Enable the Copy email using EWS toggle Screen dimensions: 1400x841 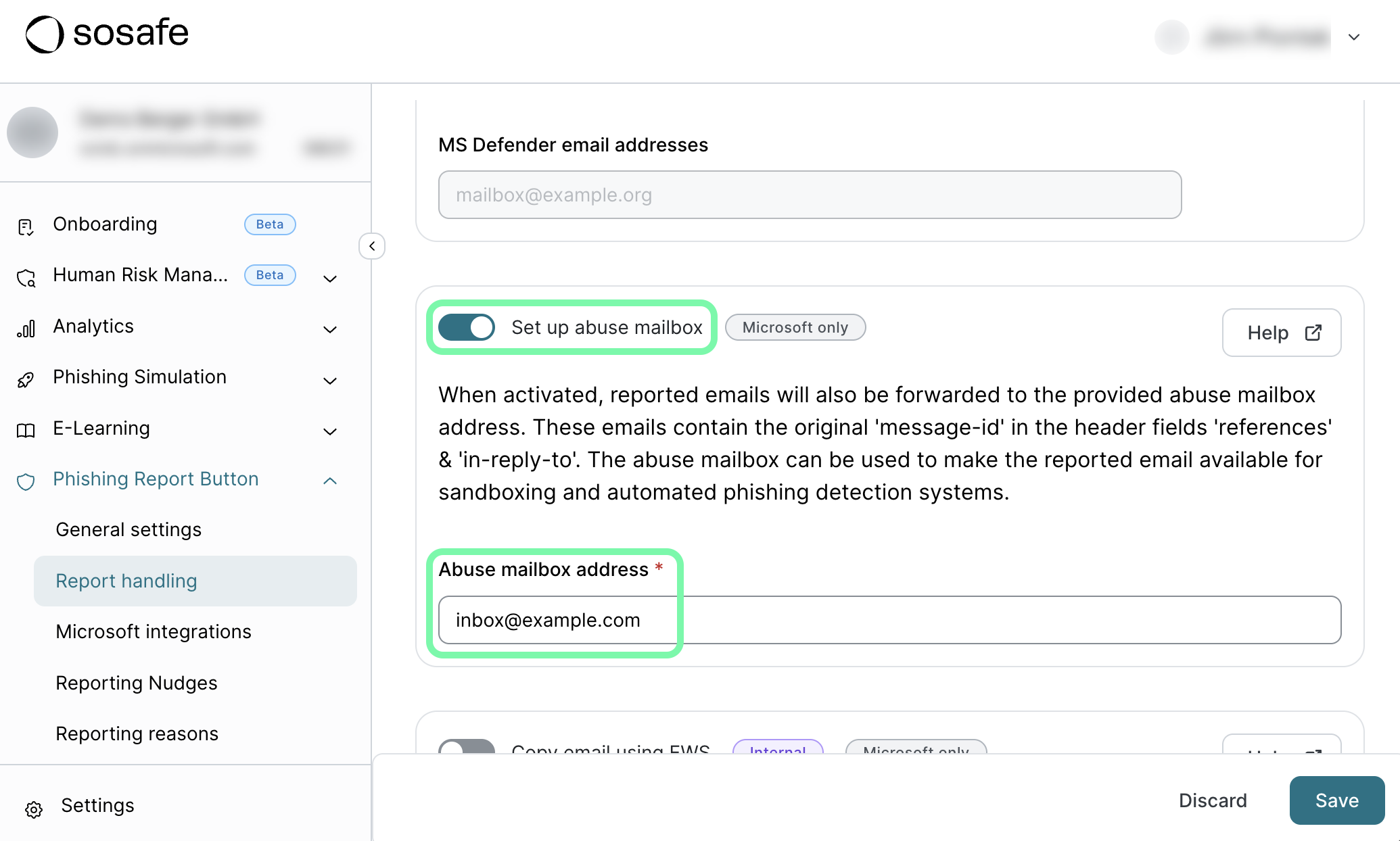coord(467,748)
